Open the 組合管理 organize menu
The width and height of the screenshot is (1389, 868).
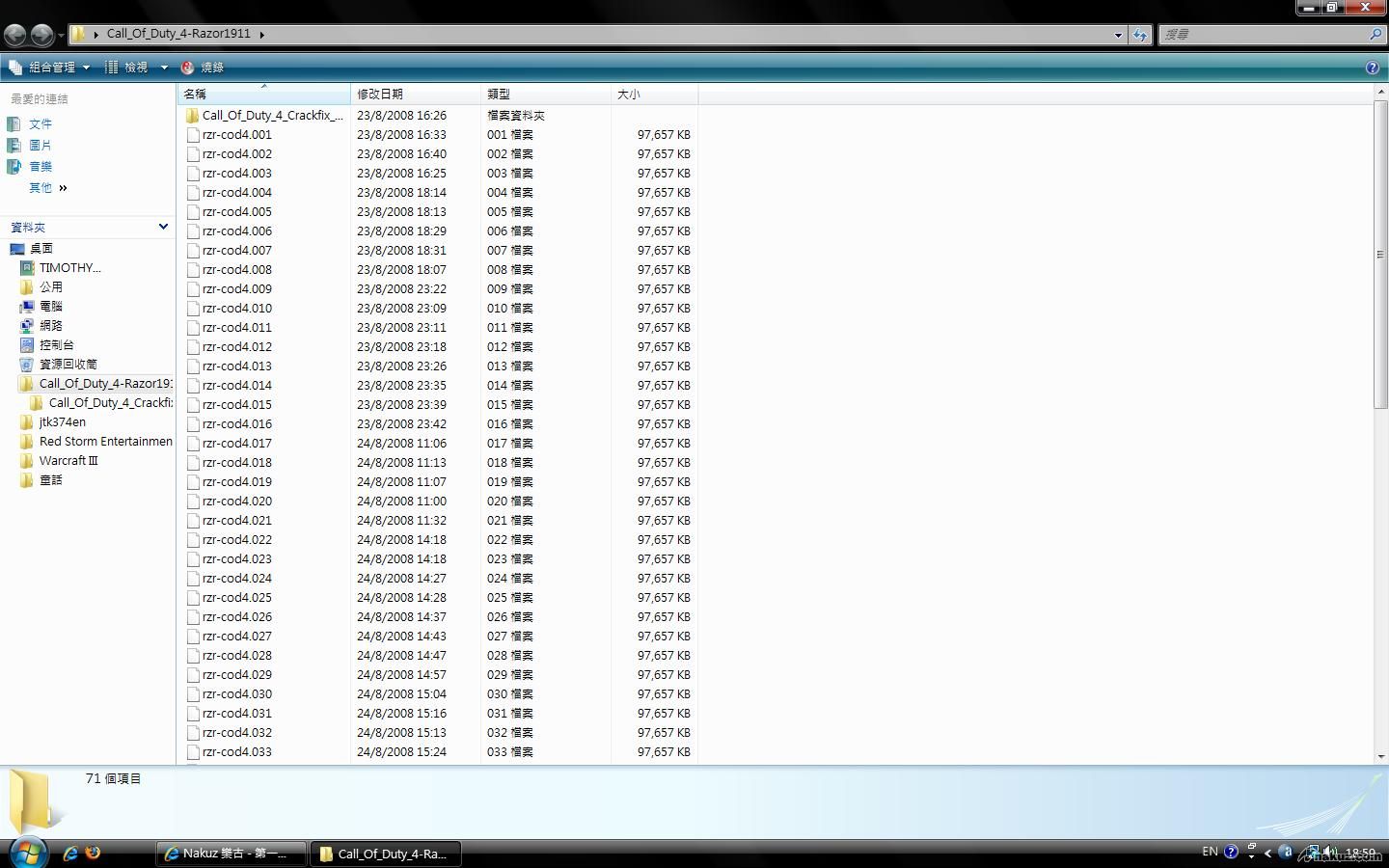(49, 68)
